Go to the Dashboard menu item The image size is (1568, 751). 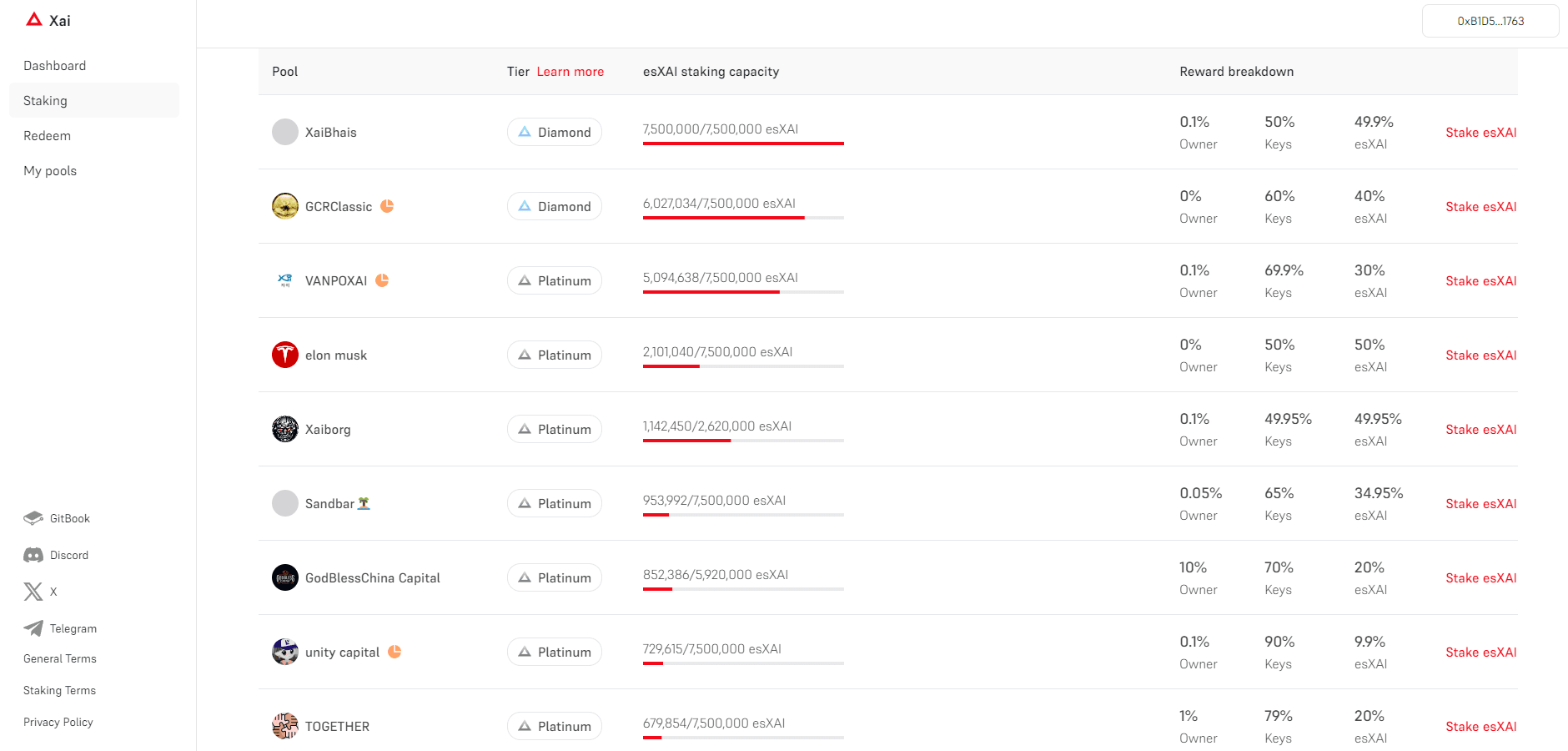click(55, 66)
